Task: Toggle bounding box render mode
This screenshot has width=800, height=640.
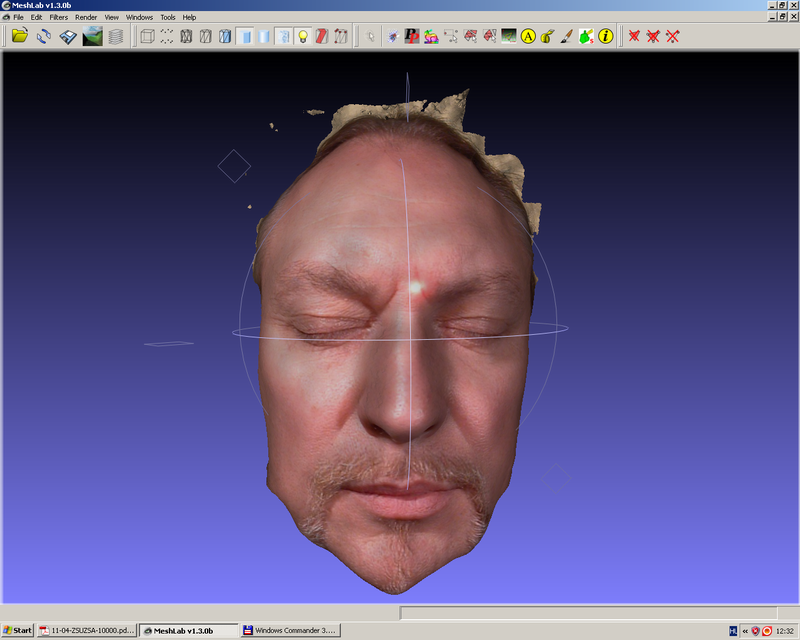Action: click(x=147, y=37)
